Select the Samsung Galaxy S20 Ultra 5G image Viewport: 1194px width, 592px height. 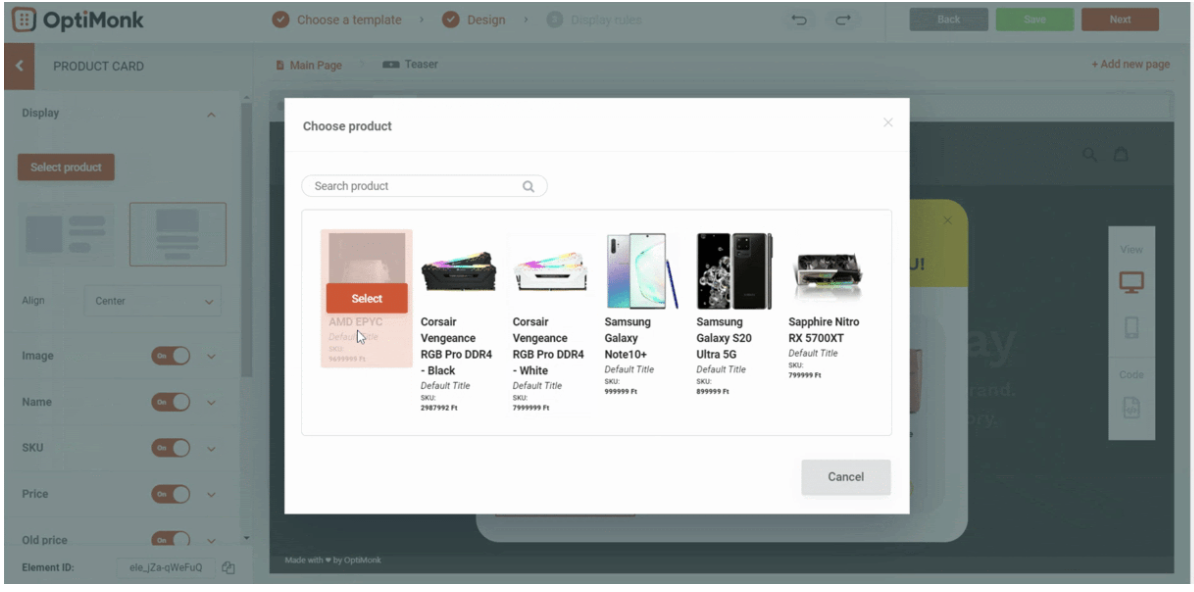[x=734, y=270]
